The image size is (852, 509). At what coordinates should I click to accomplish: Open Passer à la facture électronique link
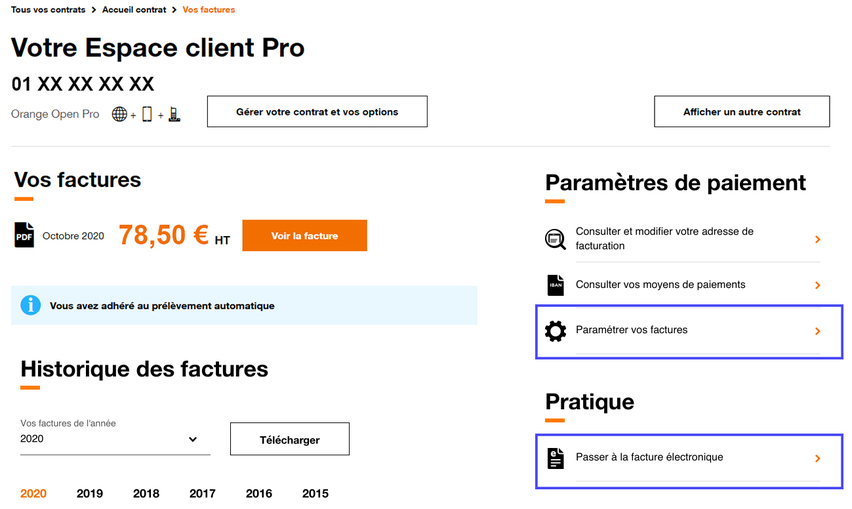(649, 457)
